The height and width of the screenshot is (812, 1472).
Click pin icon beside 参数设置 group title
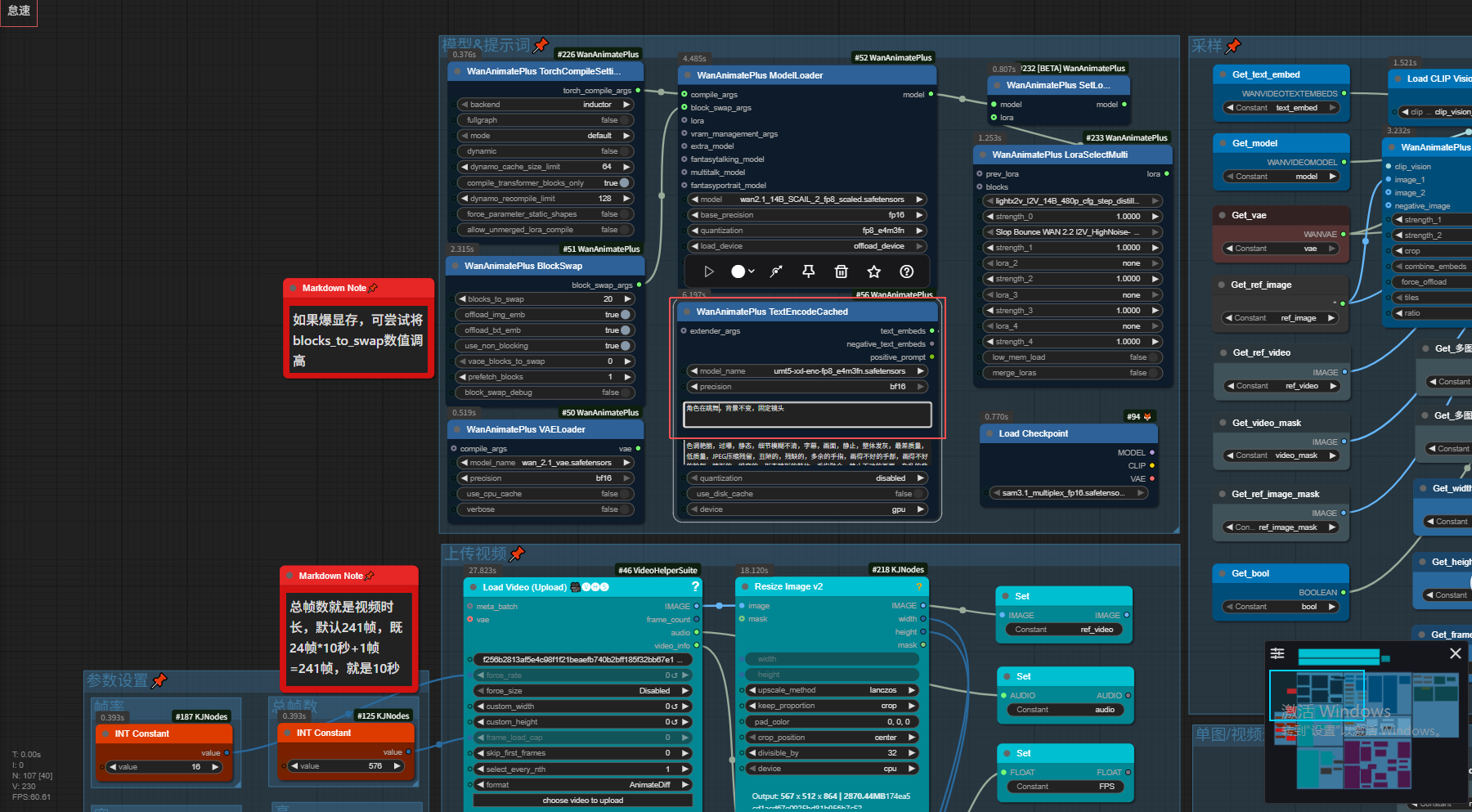click(159, 680)
